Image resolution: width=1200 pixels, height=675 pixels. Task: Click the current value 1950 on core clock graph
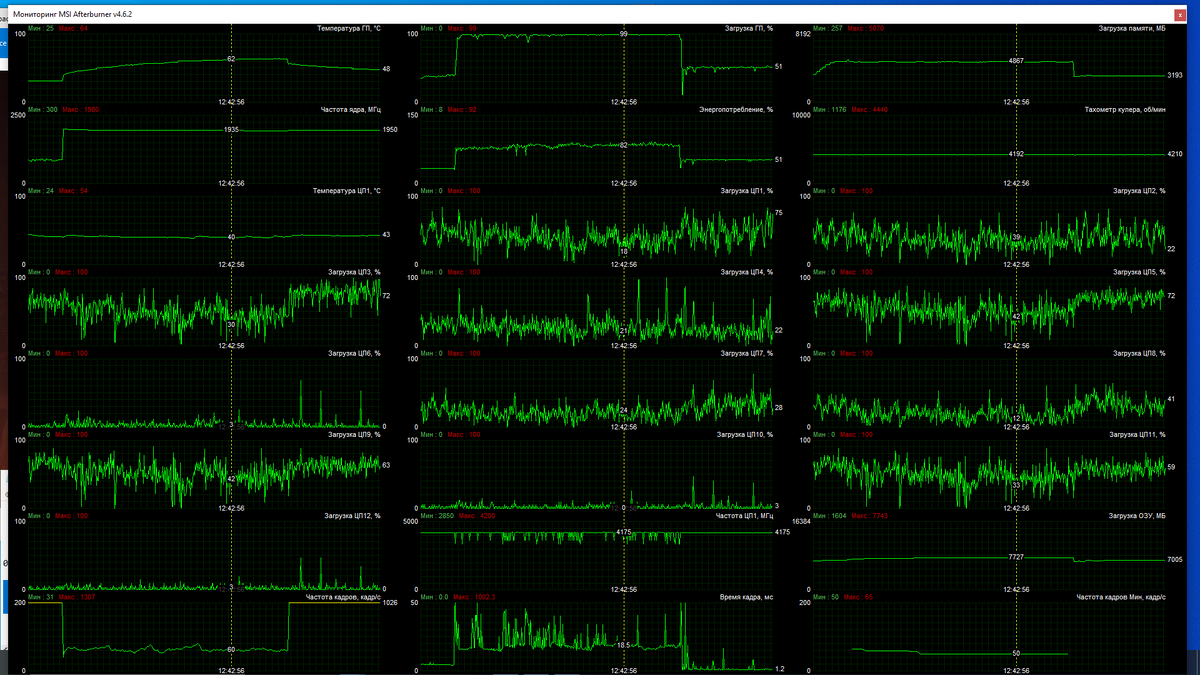click(390, 130)
